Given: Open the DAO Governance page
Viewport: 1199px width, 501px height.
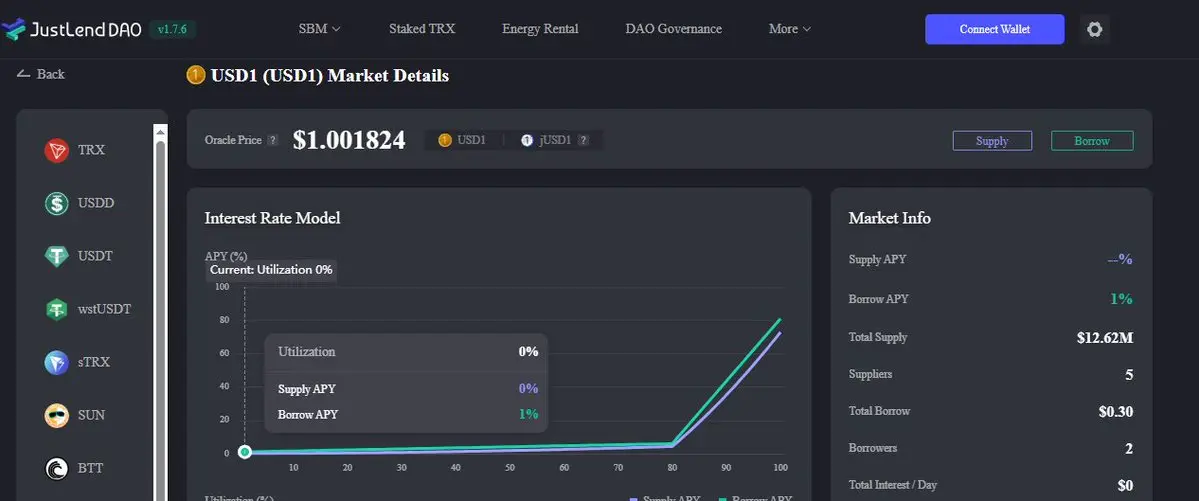Looking at the screenshot, I should pyautogui.click(x=674, y=29).
